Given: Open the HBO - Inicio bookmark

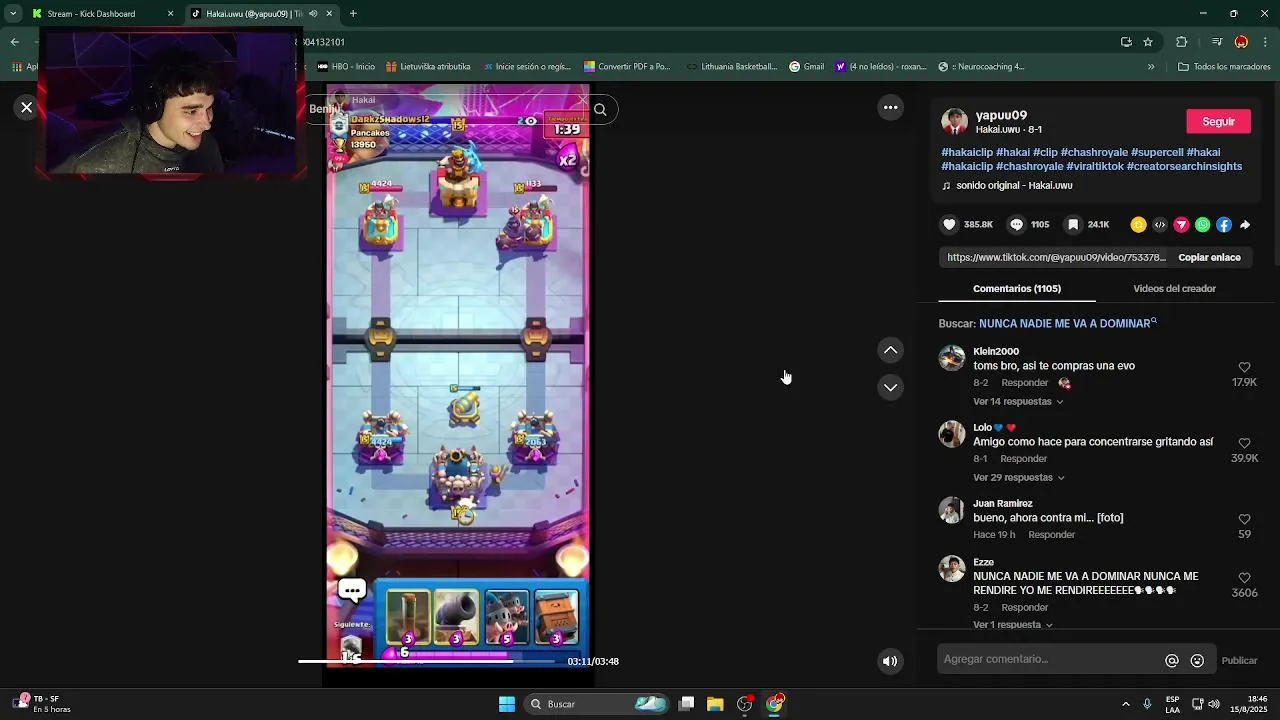Looking at the screenshot, I should 345,67.
